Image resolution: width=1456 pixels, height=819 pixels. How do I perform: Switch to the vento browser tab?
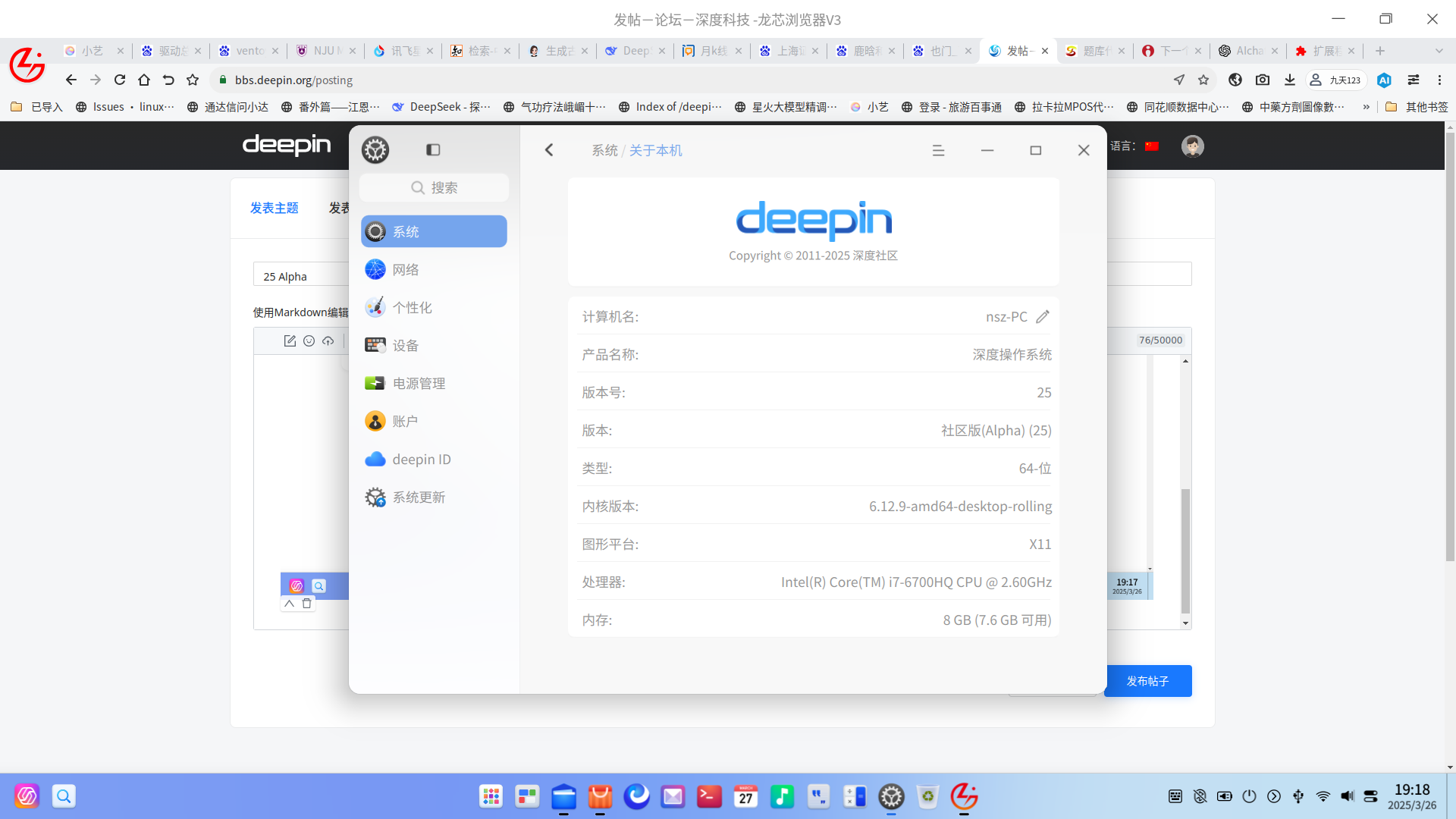coord(247,51)
